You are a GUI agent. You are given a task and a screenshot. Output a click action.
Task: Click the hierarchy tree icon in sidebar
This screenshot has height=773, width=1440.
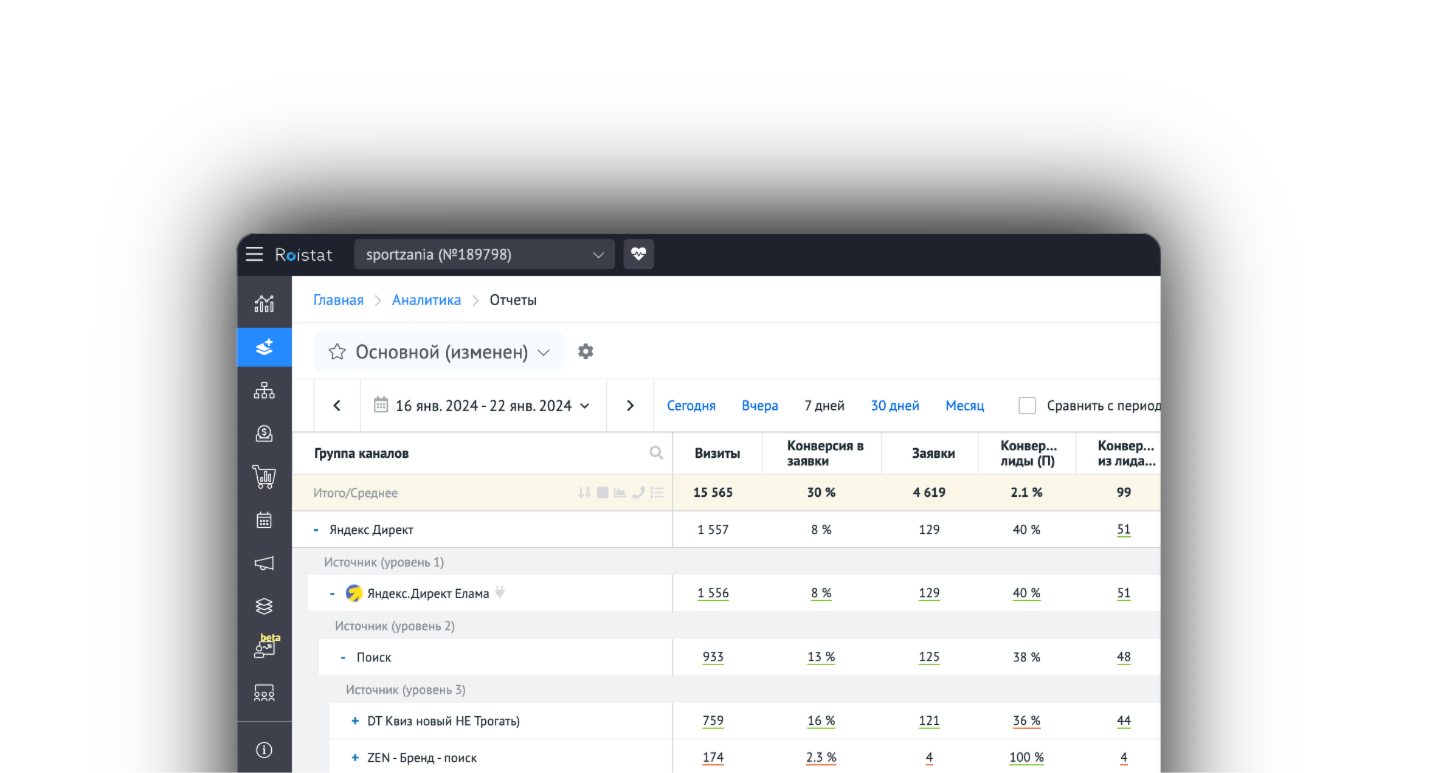264,391
